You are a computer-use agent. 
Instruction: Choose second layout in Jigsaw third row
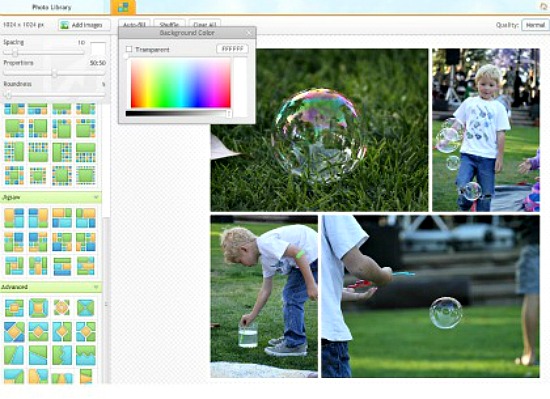(x=38, y=266)
